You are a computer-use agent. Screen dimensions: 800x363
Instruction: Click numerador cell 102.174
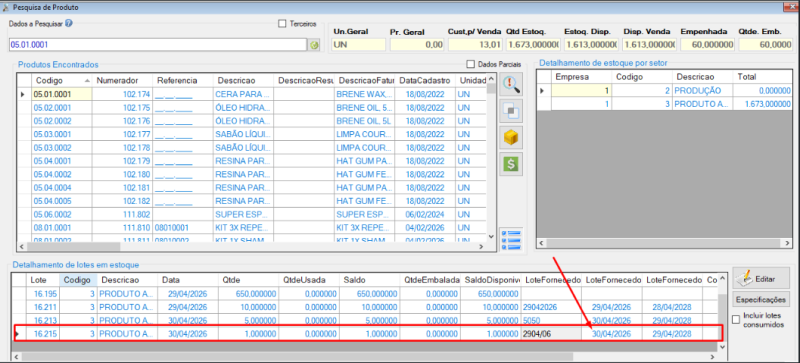click(x=122, y=94)
